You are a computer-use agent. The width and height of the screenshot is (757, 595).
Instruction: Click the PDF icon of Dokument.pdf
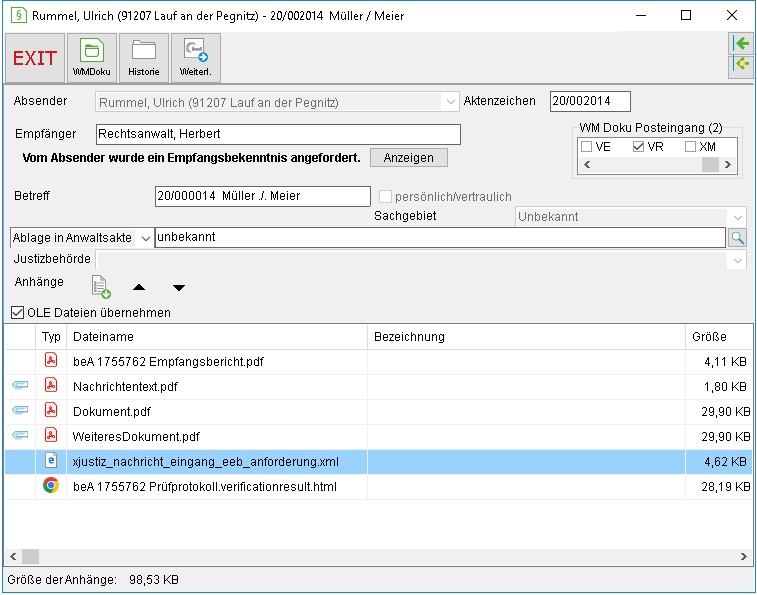click(51, 411)
